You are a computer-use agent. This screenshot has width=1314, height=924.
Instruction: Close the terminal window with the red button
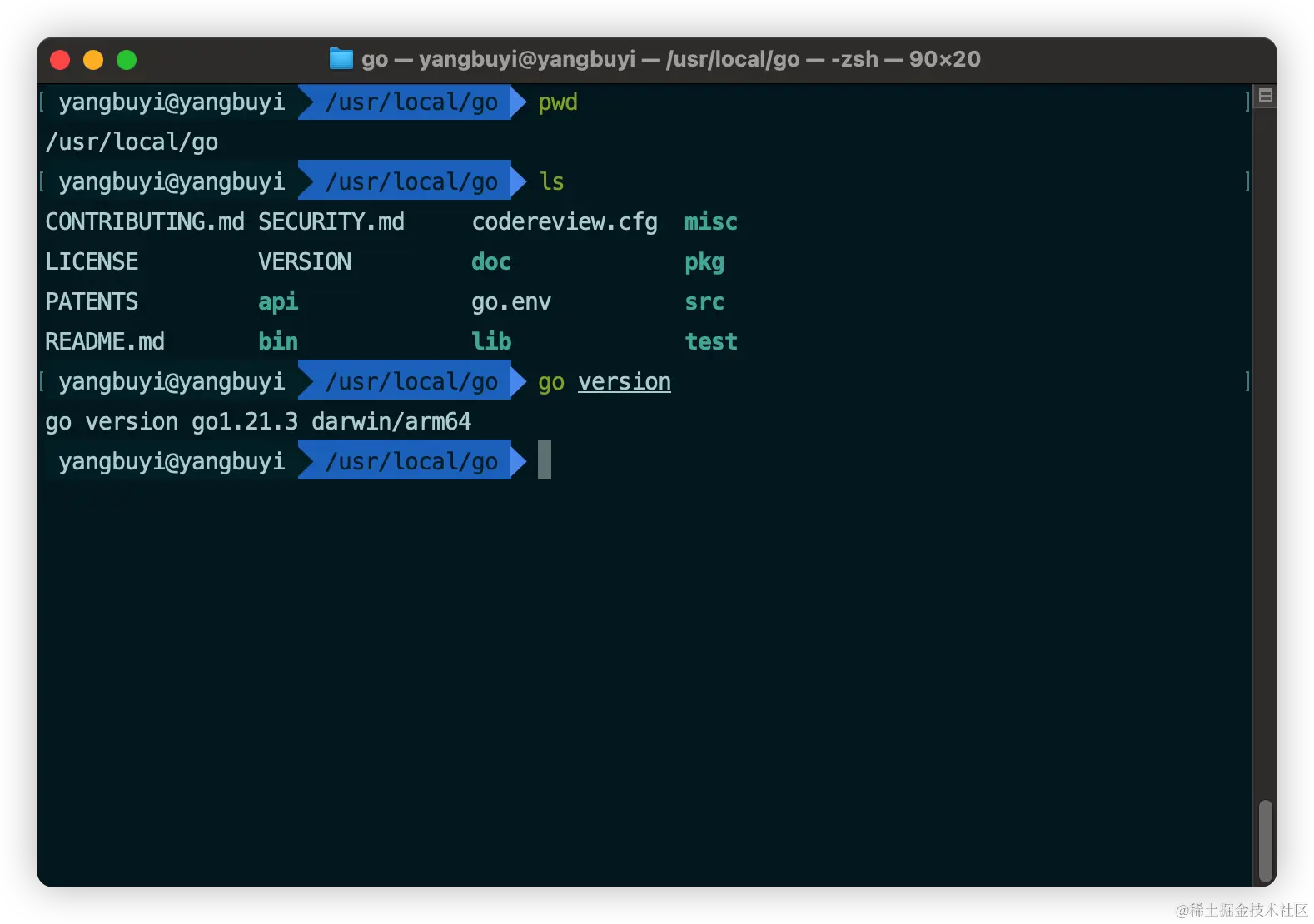click(60, 60)
